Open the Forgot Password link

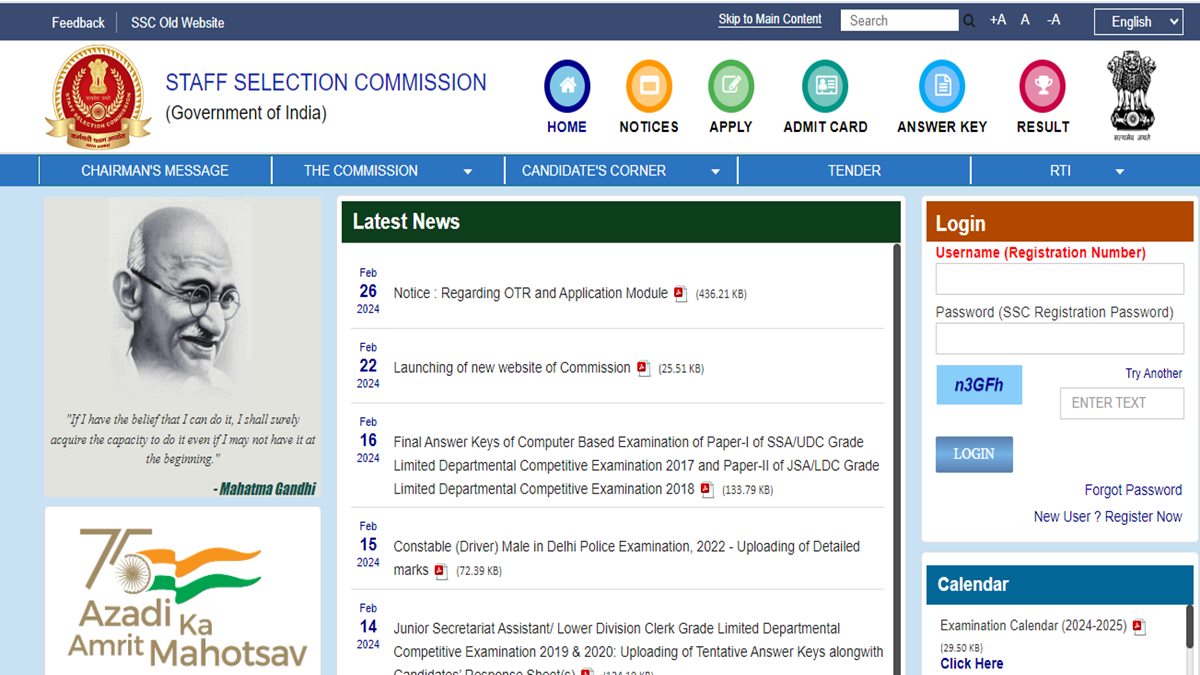(1133, 490)
